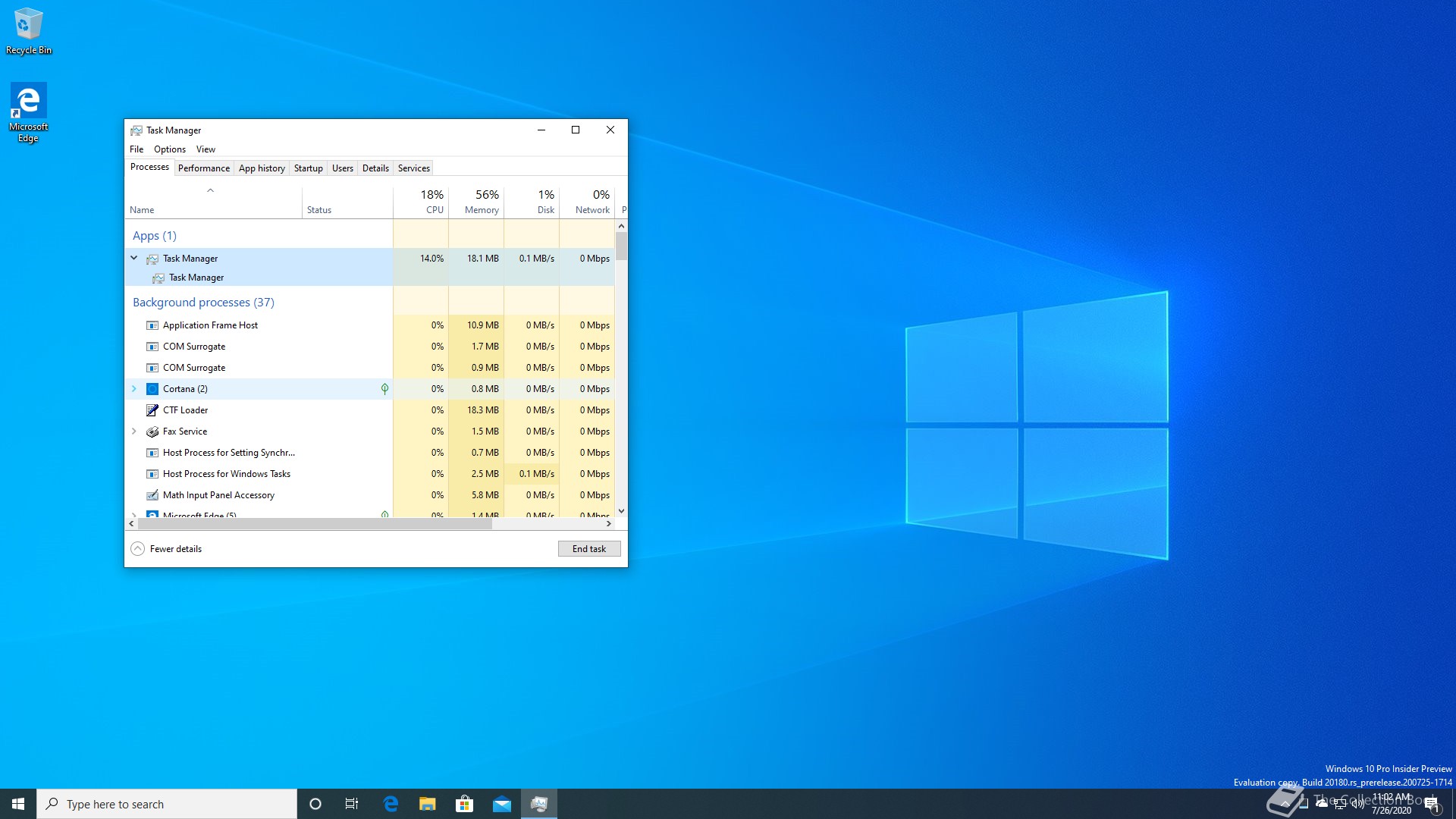Switch to the Details tab
The image size is (1456, 819).
point(375,168)
